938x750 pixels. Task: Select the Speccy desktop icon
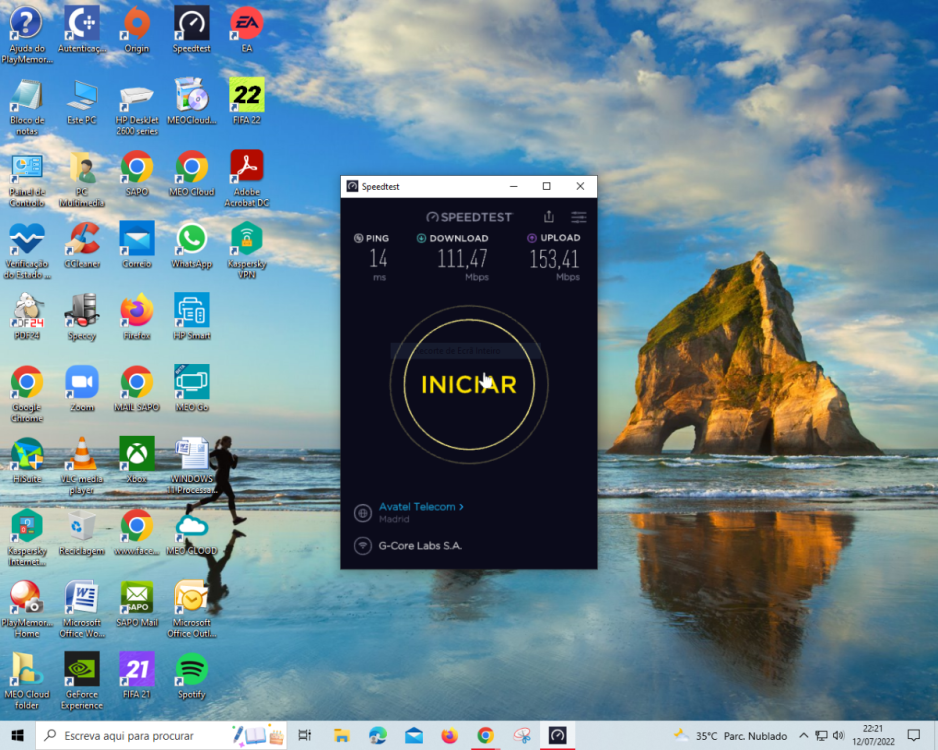pos(82,317)
